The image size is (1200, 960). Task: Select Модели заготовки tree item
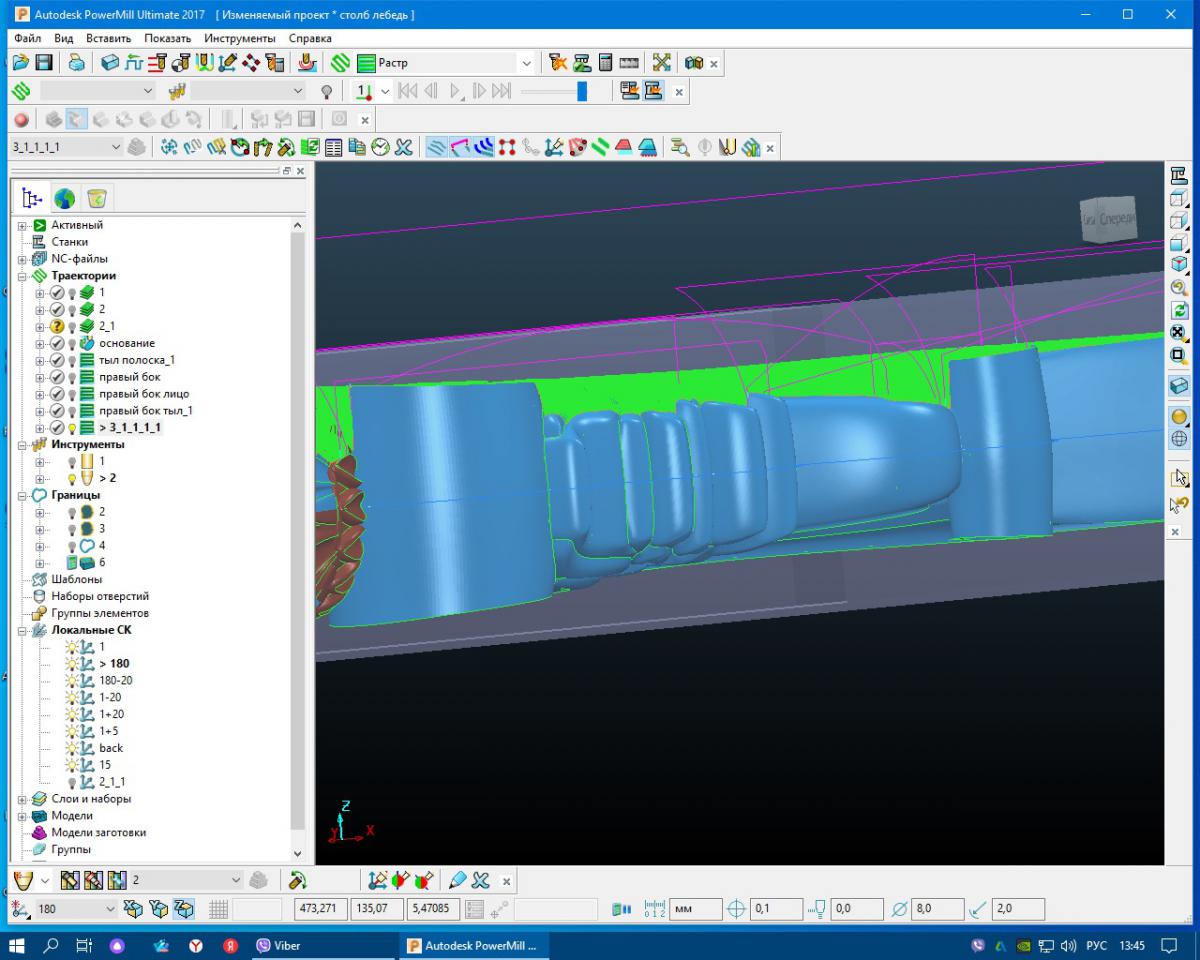98,833
